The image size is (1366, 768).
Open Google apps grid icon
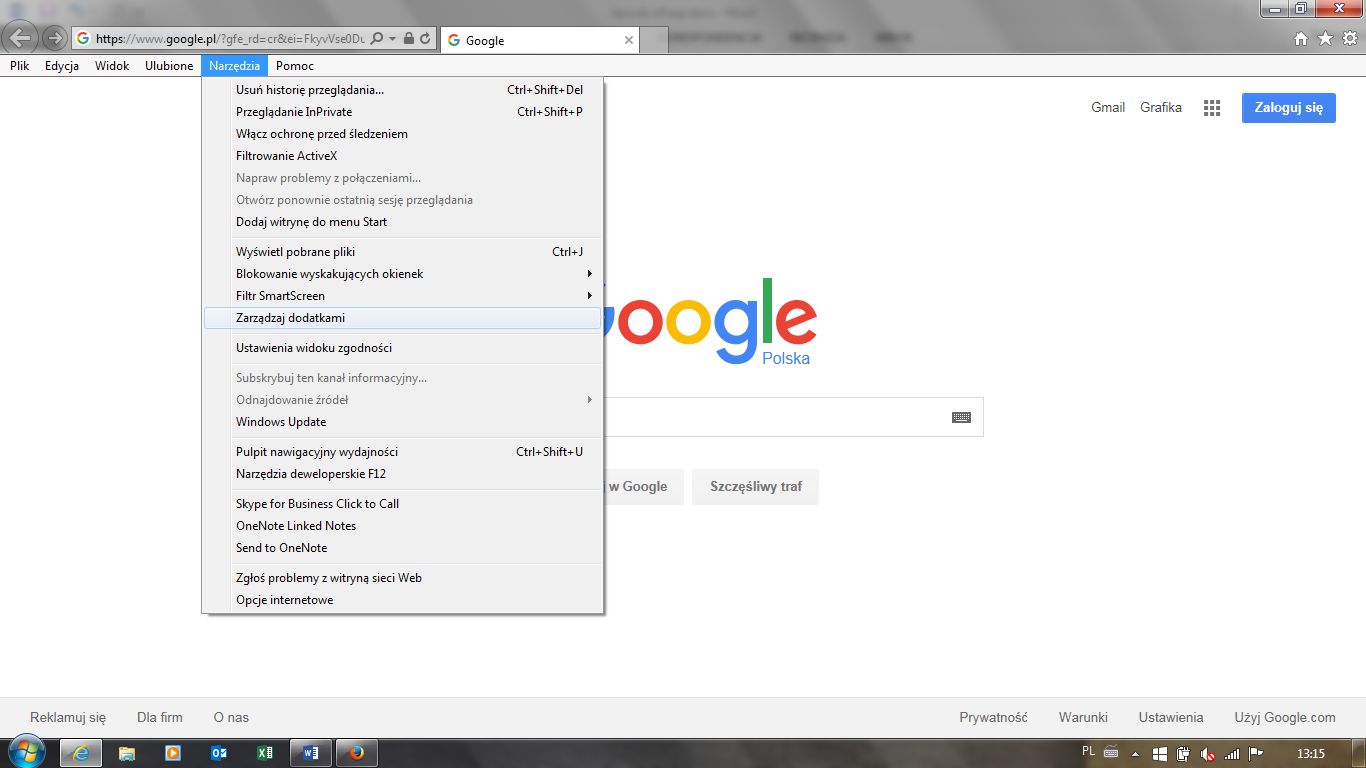point(1212,108)
